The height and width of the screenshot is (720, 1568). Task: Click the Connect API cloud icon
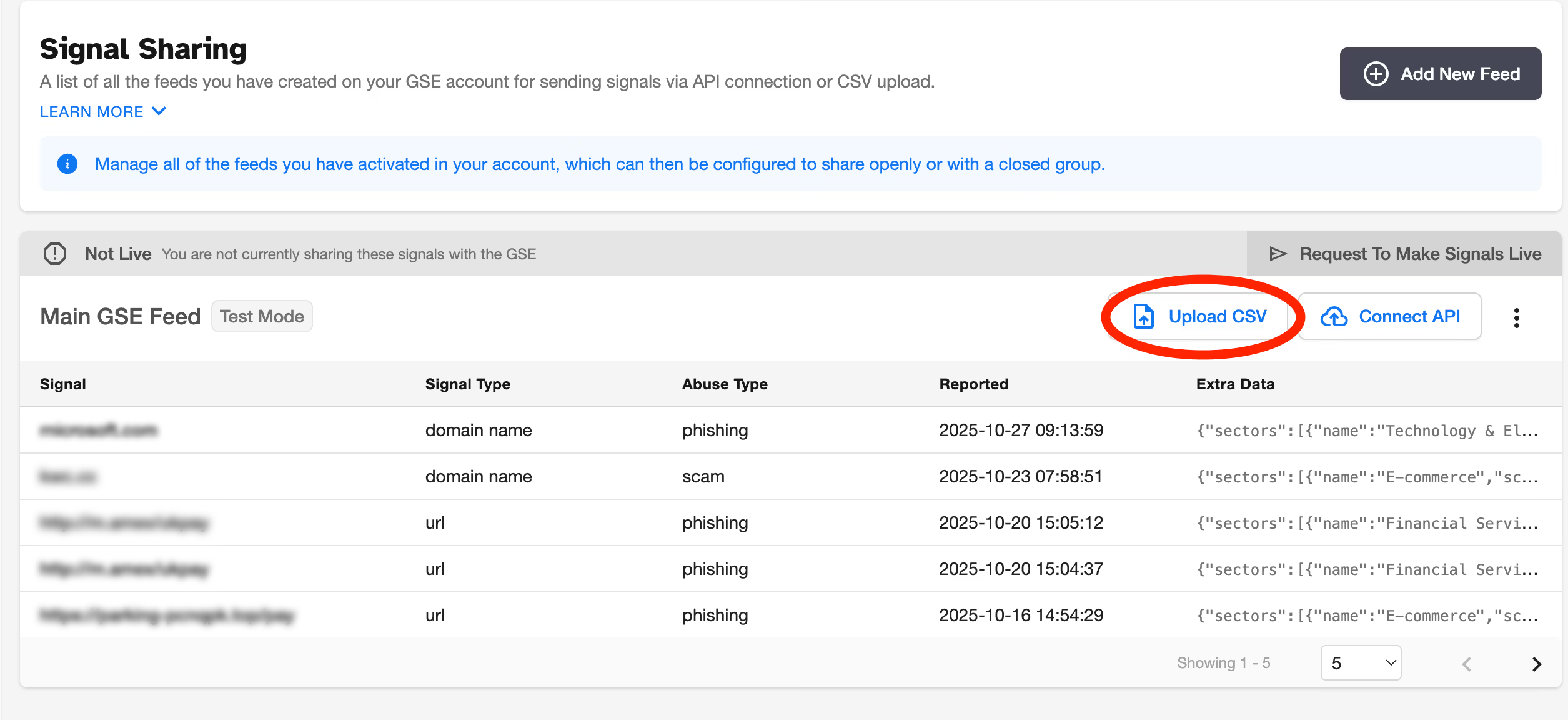click(1334, 317)
